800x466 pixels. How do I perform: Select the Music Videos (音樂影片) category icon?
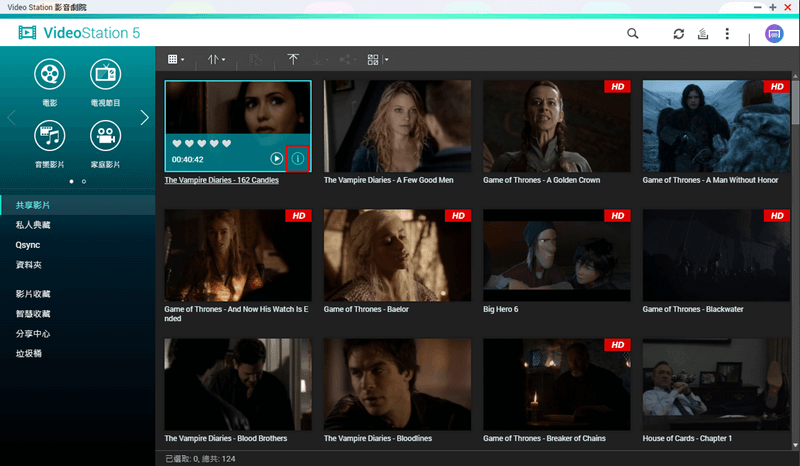tap(49, 136)
